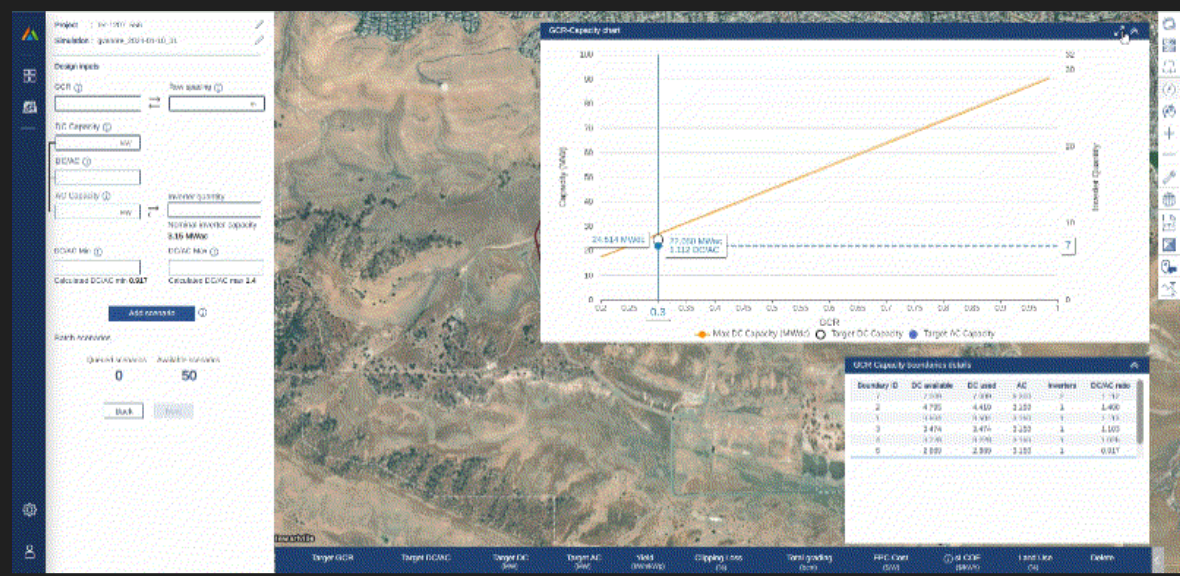Click the DC Capacity input field
The height and width of the screenshot is (576, 1180).
(98, 142)
